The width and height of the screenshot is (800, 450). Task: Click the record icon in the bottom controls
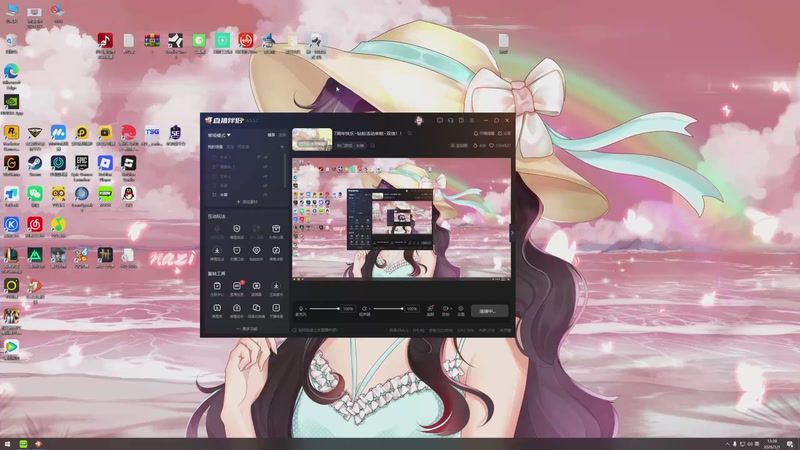[445, 309]
